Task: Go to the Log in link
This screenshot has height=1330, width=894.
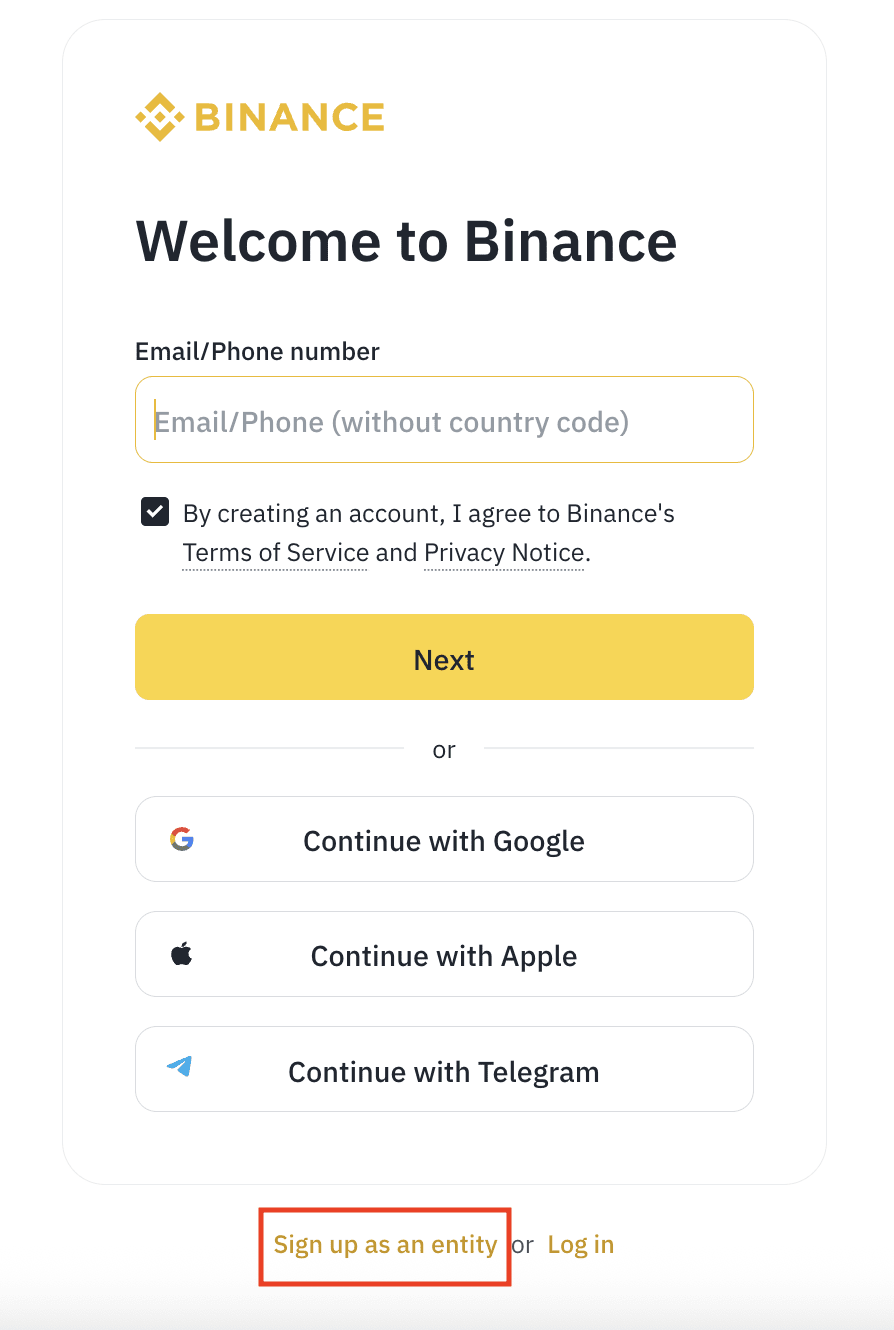Action: [x=581, y=1245]
